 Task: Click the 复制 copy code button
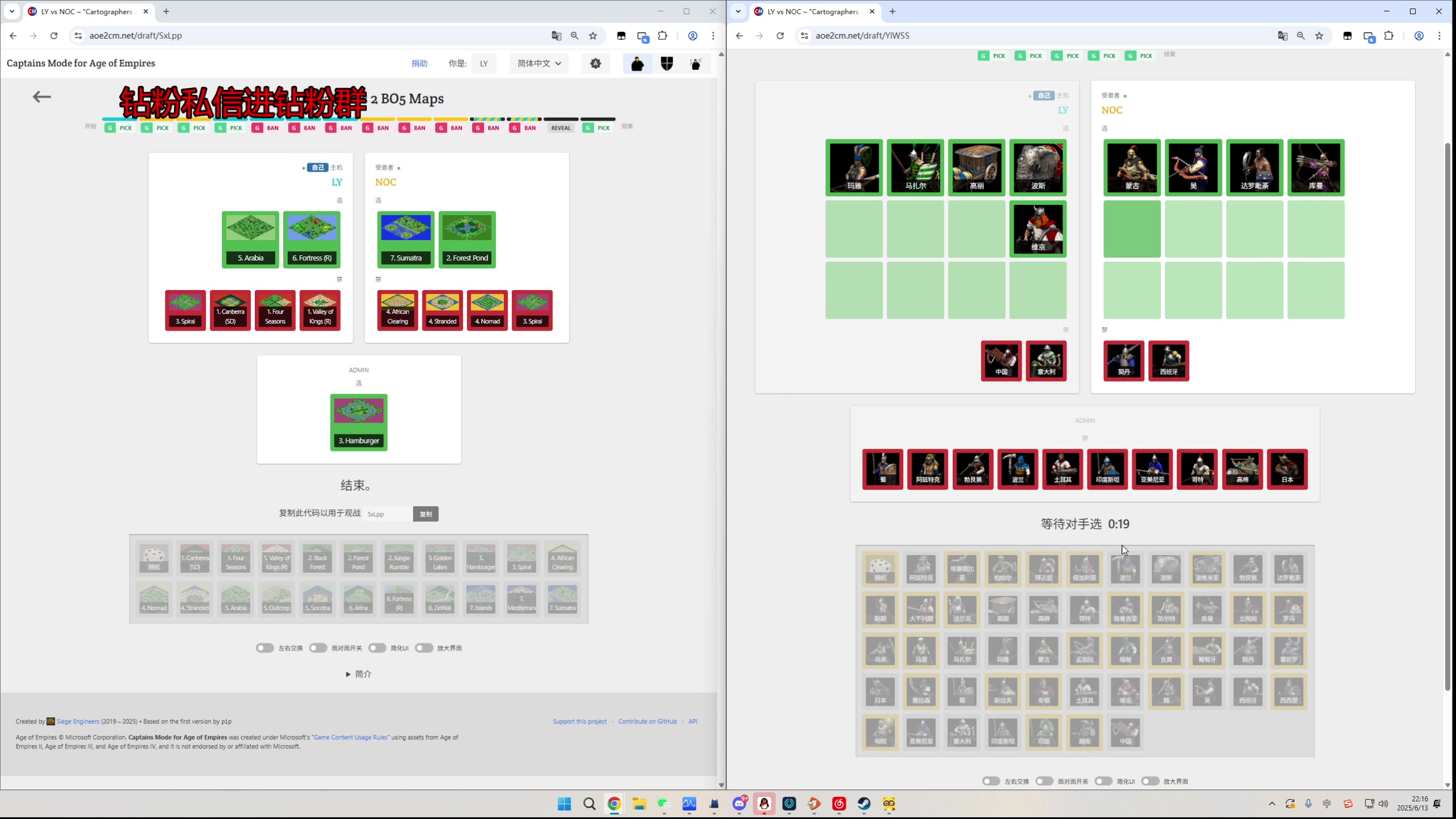pyautogui.click(x=425, y=514)
